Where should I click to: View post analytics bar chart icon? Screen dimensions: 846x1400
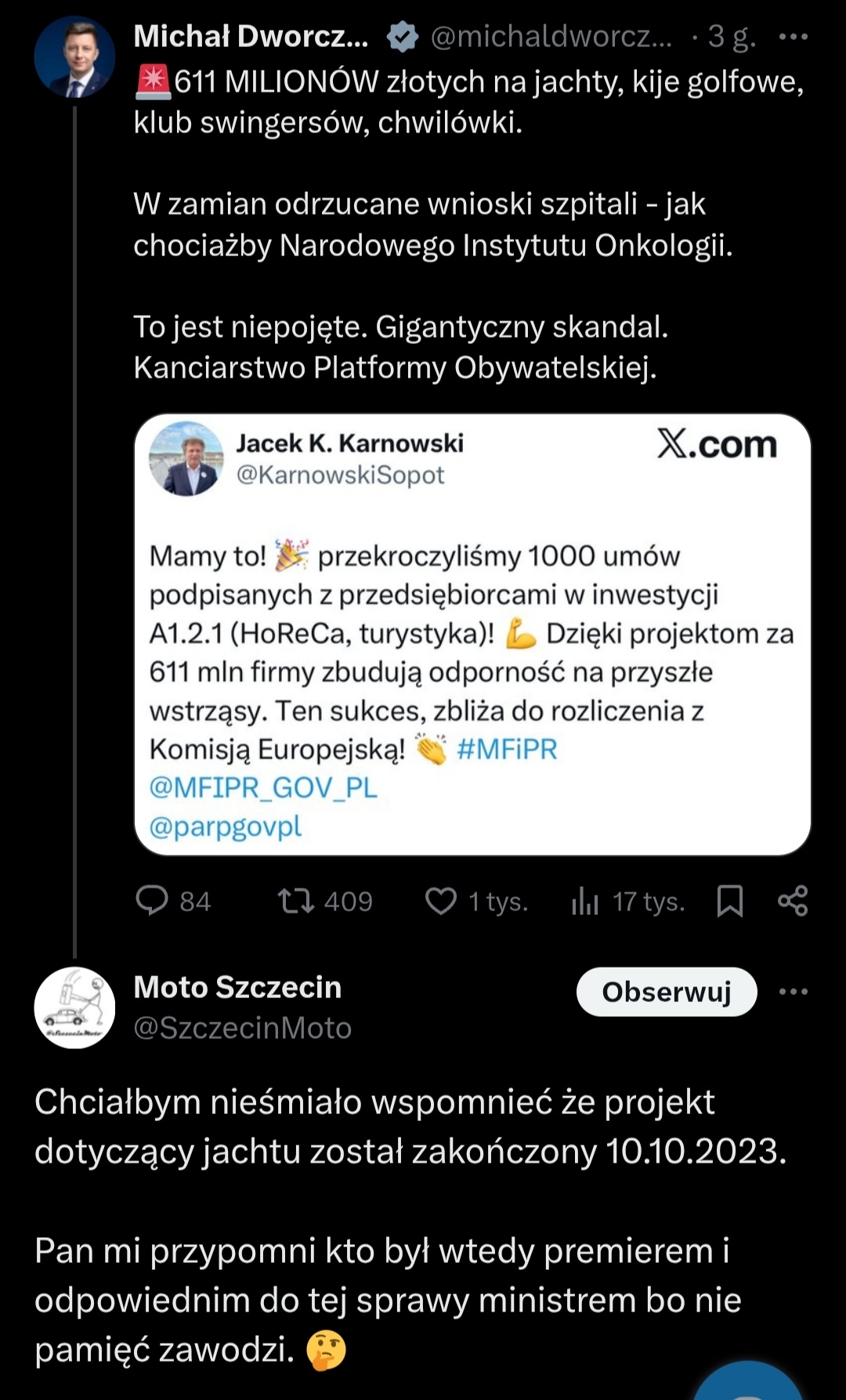click(x=584, y=901)
